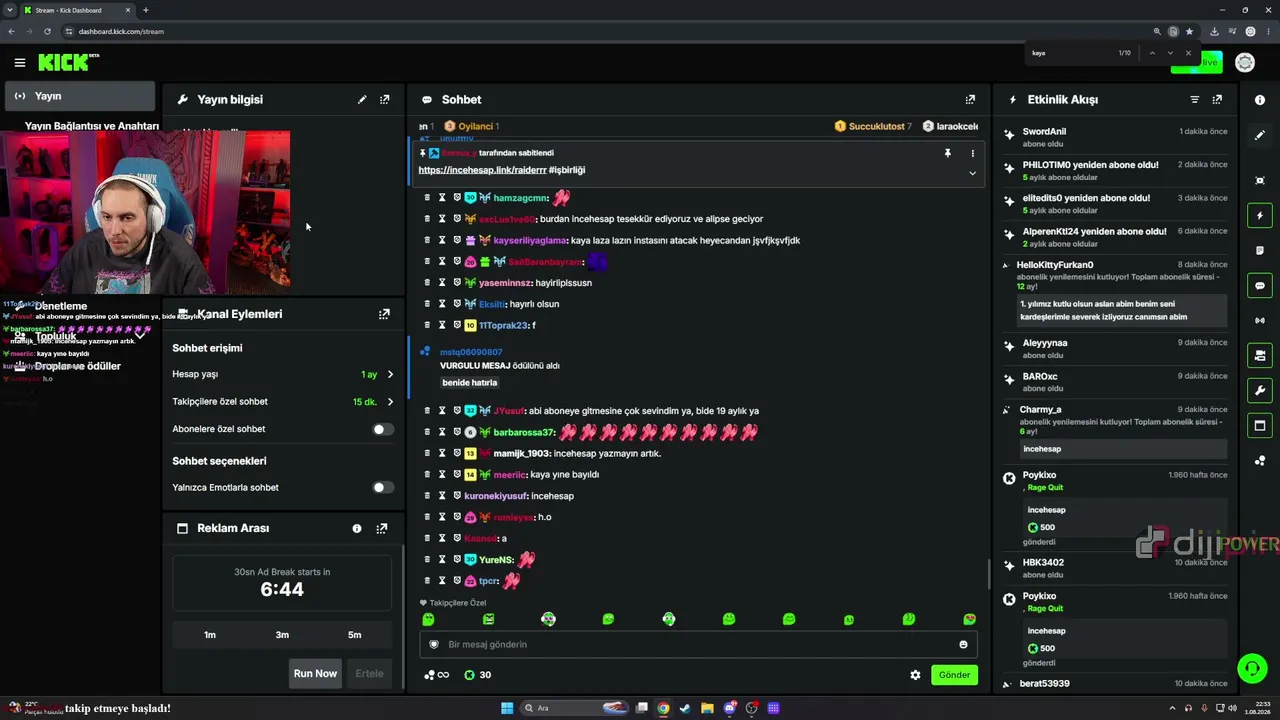Image resolution: width=1280 pixels, height=720 pixels.
Task: Click the Succuklutost leaderboard entry
Action: click(x=873, y=127)
